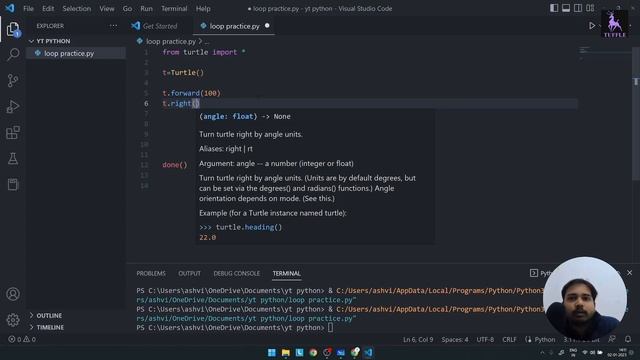Expand the Outline section
This screenshot has width=640, height=360.
pos(76,316)
